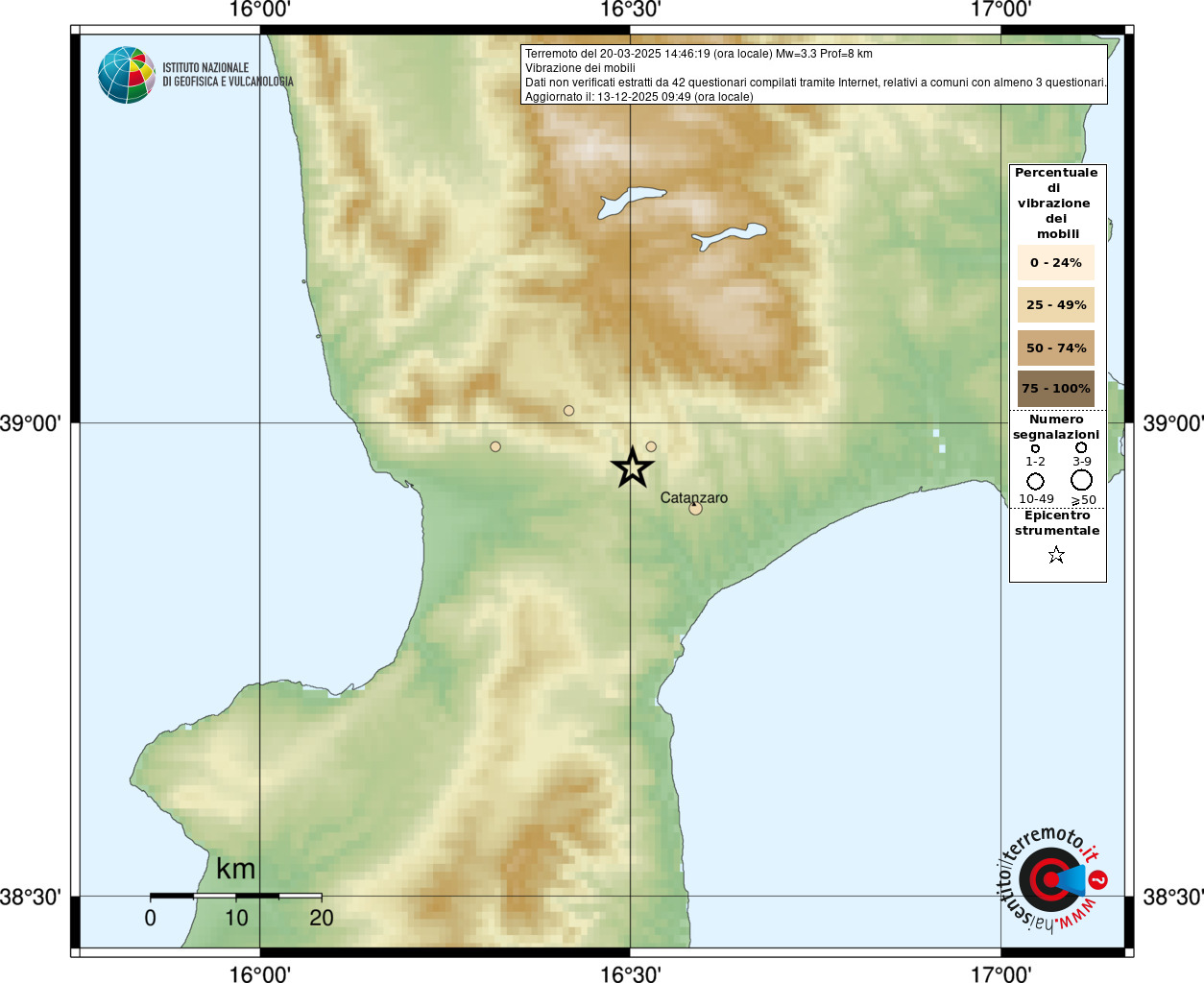This screenshot has width=1204, height=983.
Task: Click the km scale bar
Action: [235, 896]
